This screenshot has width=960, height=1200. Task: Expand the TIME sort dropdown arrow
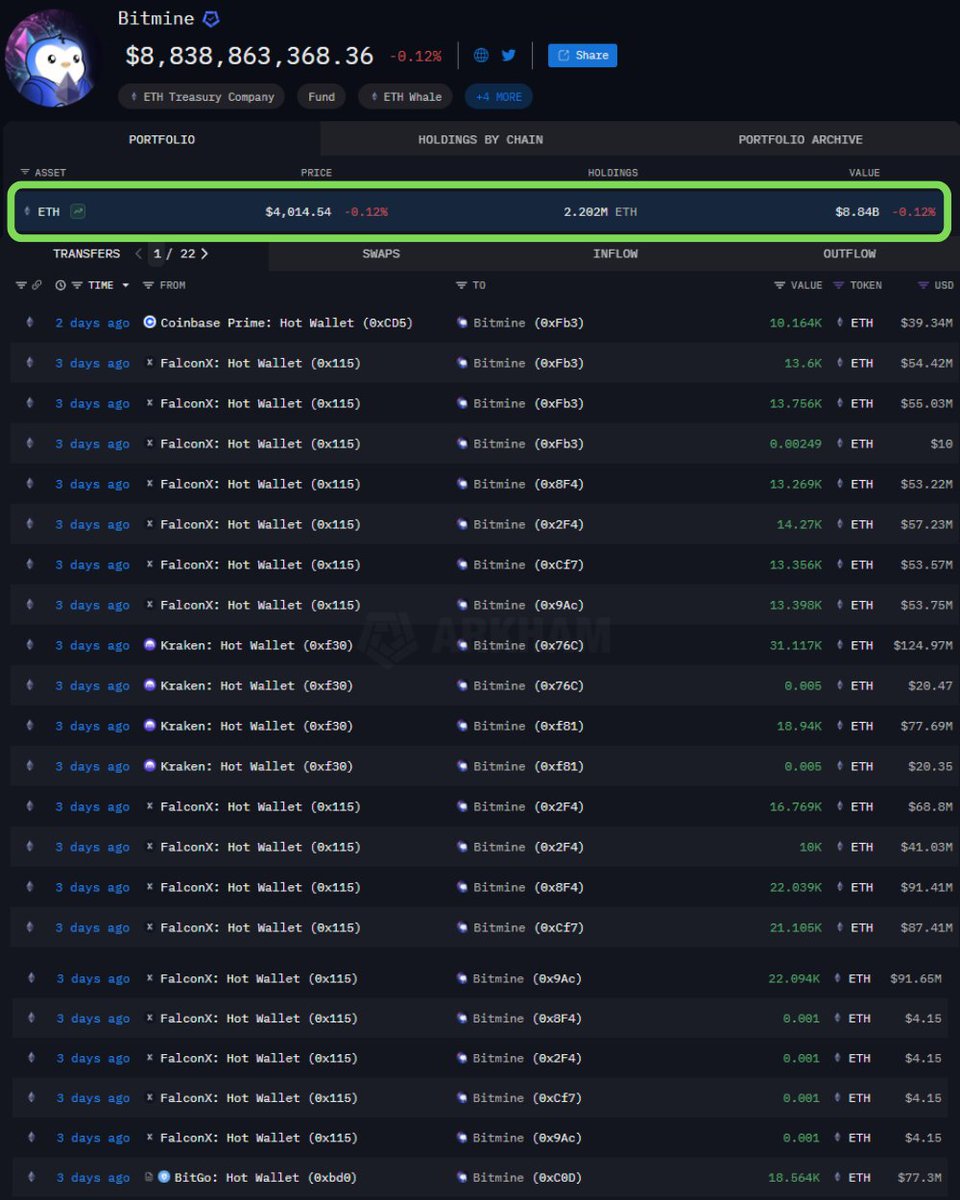(x=125, y=286)
